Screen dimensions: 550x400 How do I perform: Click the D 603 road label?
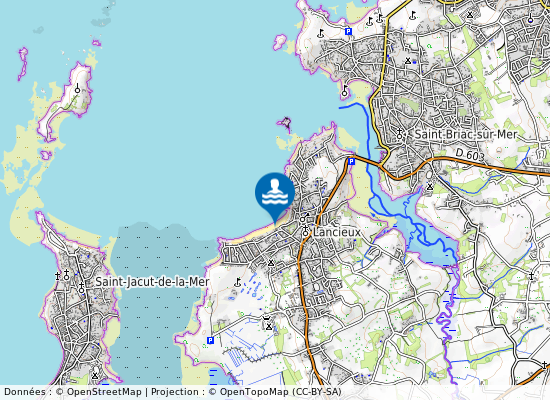470,154
